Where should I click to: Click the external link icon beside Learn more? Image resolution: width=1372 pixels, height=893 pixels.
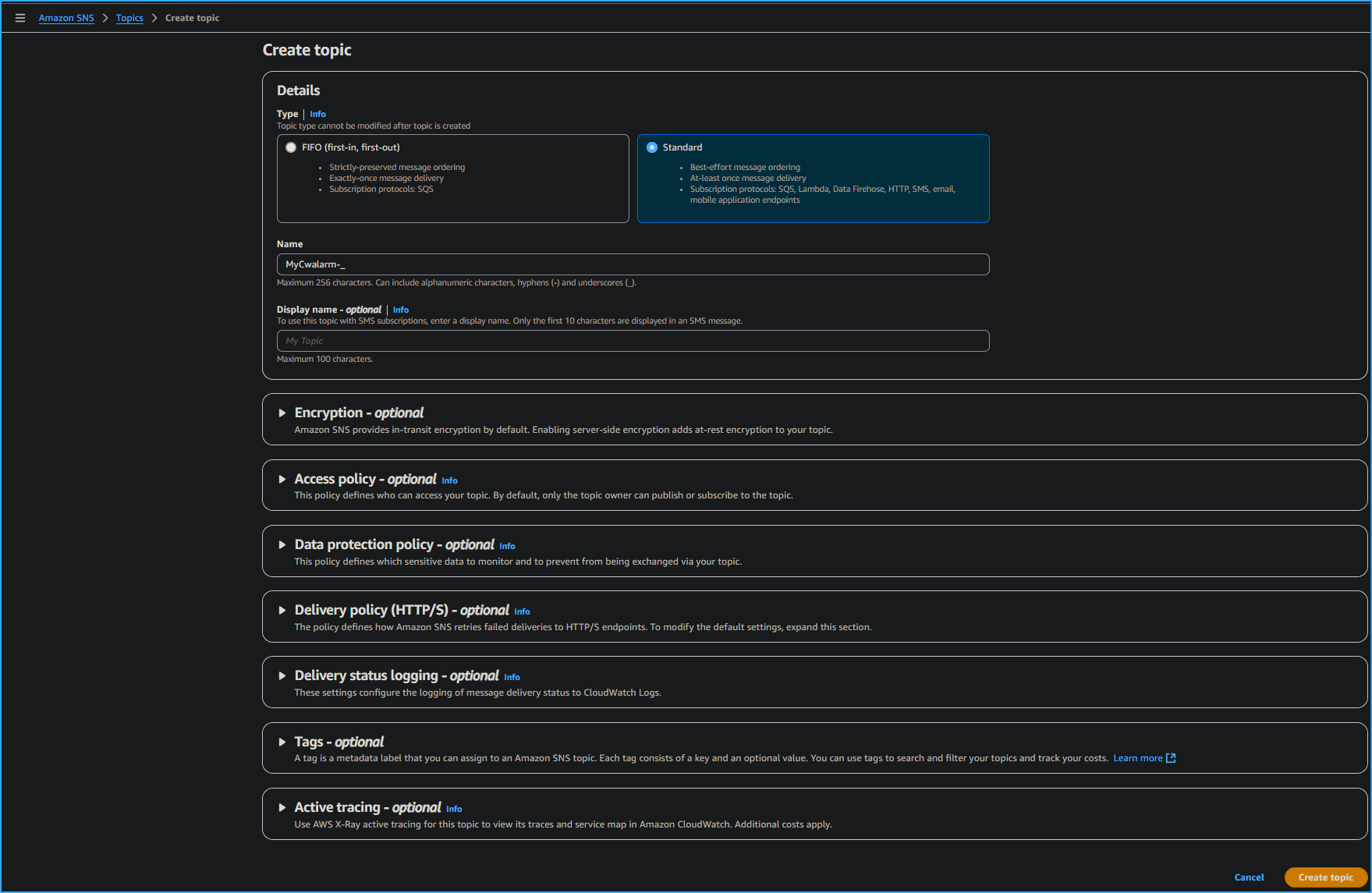point(1171,758)
